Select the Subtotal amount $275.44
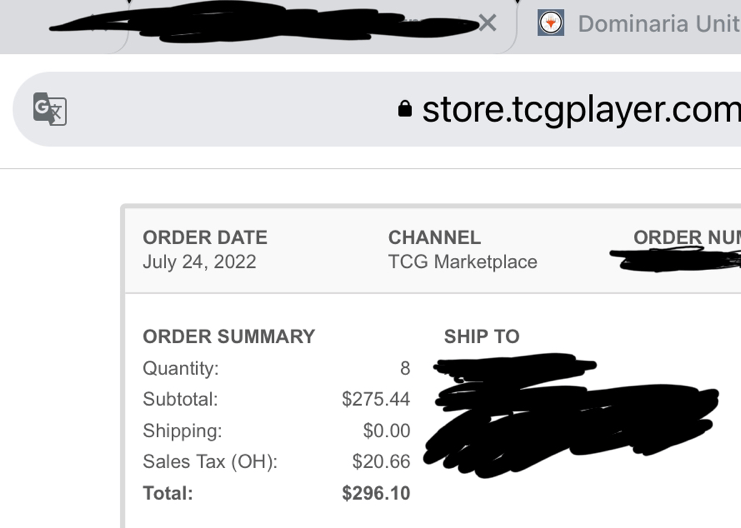 pos(376,399)
